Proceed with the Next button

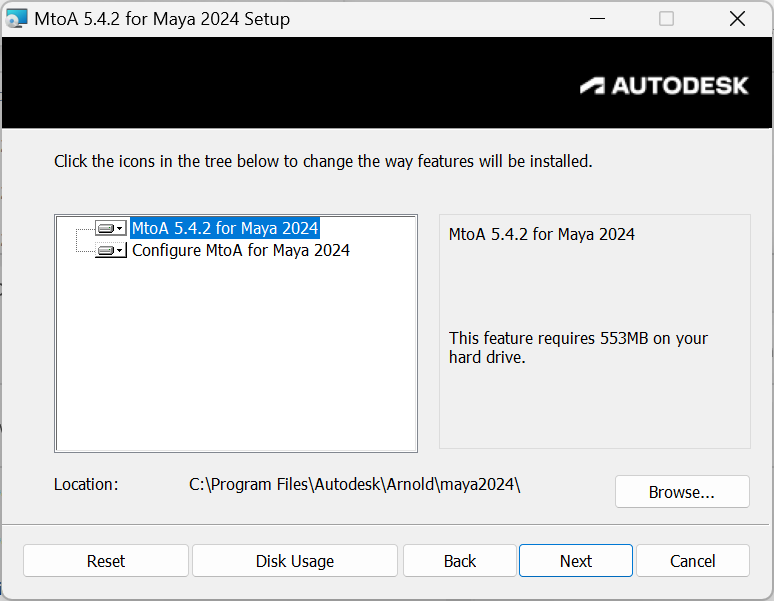click(x=576, y=561)
